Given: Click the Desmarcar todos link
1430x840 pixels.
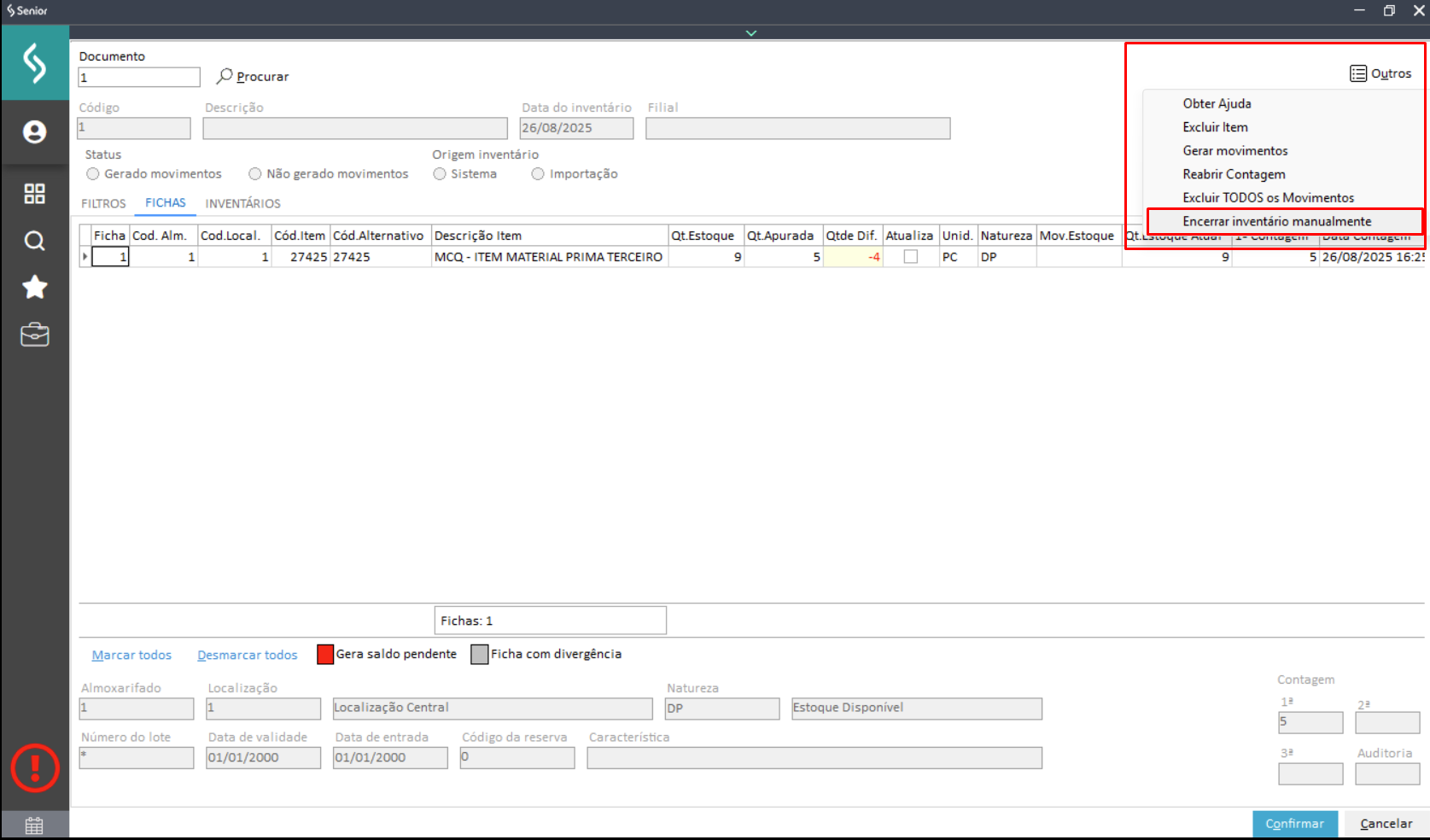Looking at the screenshot, I should (x=248, y=655).
